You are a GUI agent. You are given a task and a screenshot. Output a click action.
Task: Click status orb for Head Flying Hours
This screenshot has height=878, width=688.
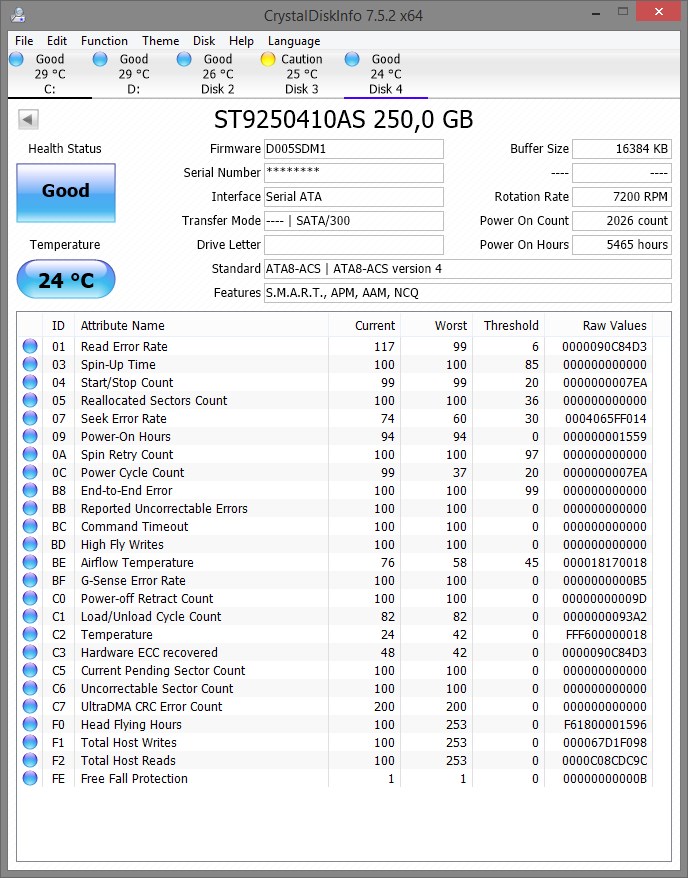(30, 724)
